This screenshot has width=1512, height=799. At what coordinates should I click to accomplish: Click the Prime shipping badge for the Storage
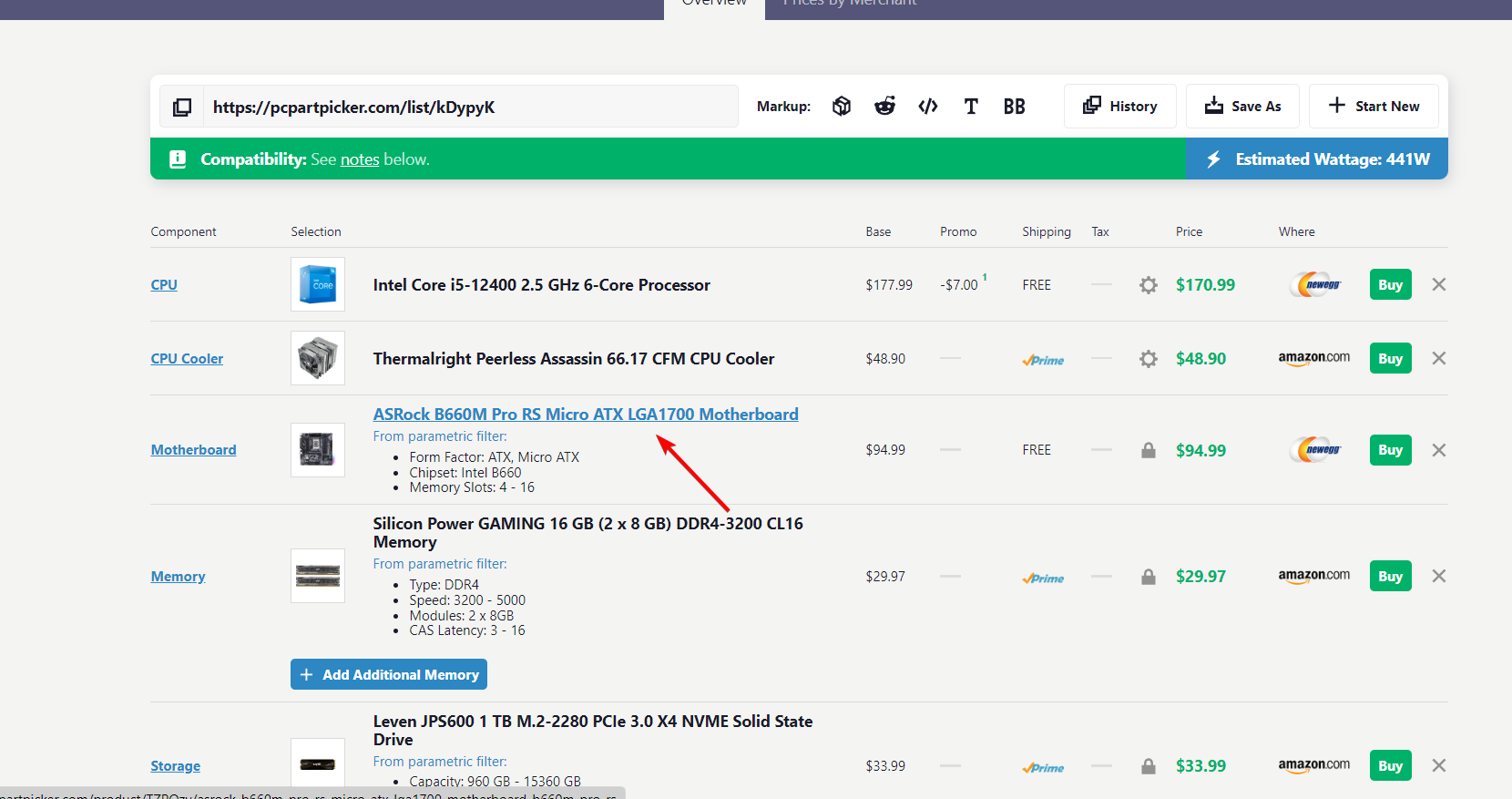[1043, 767]
